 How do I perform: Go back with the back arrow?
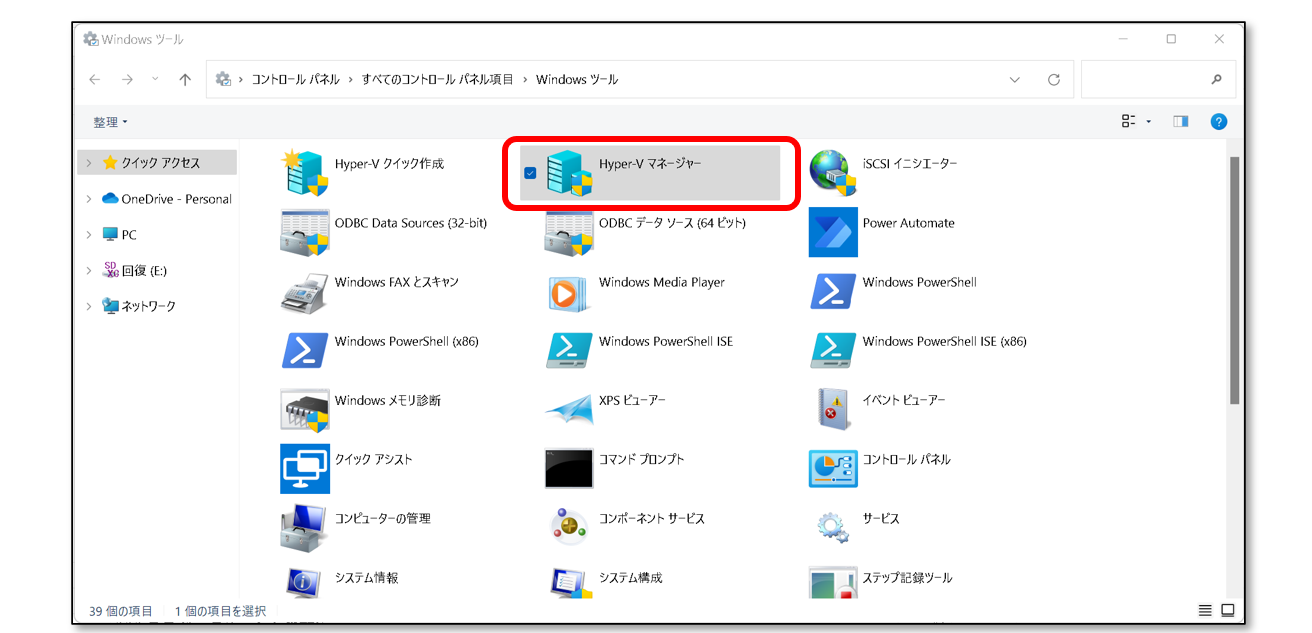pos(95,79)
